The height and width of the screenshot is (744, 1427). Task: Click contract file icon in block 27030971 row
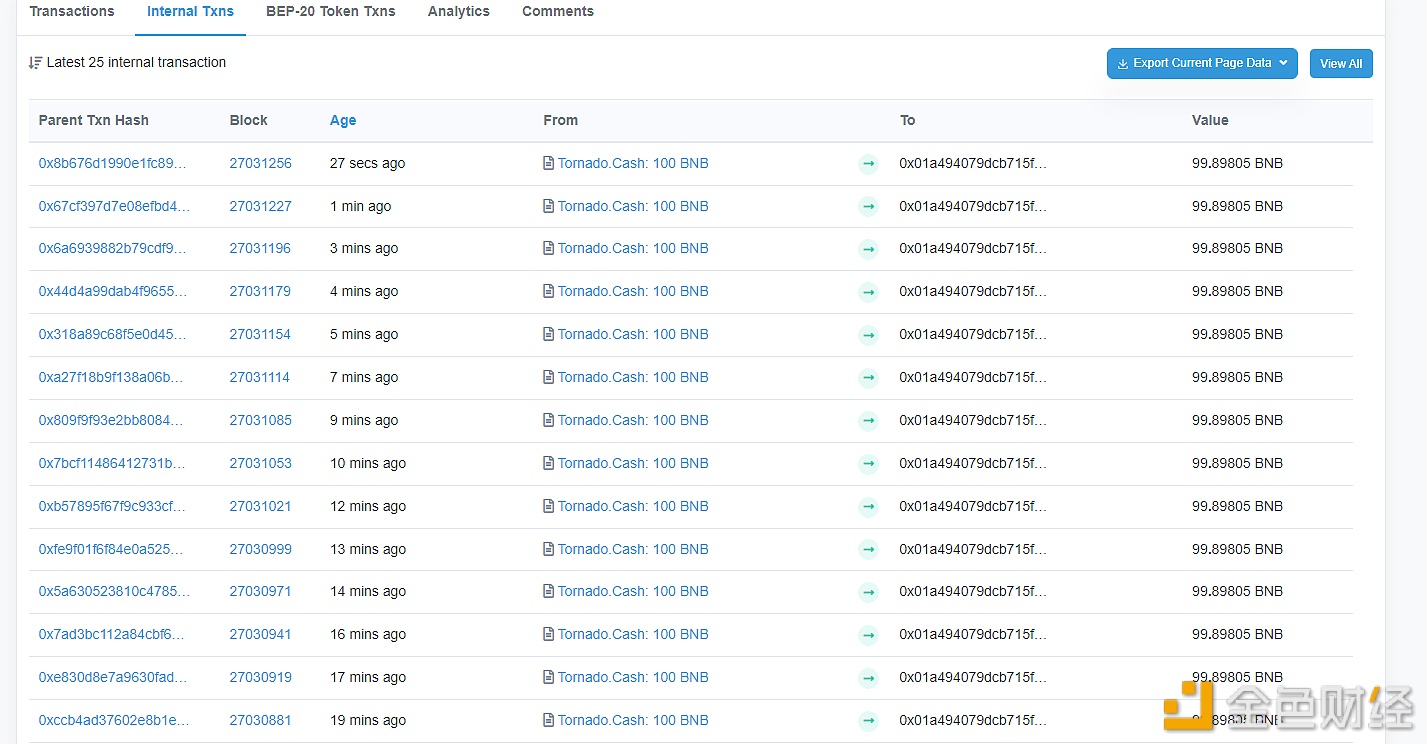(549, 591)
